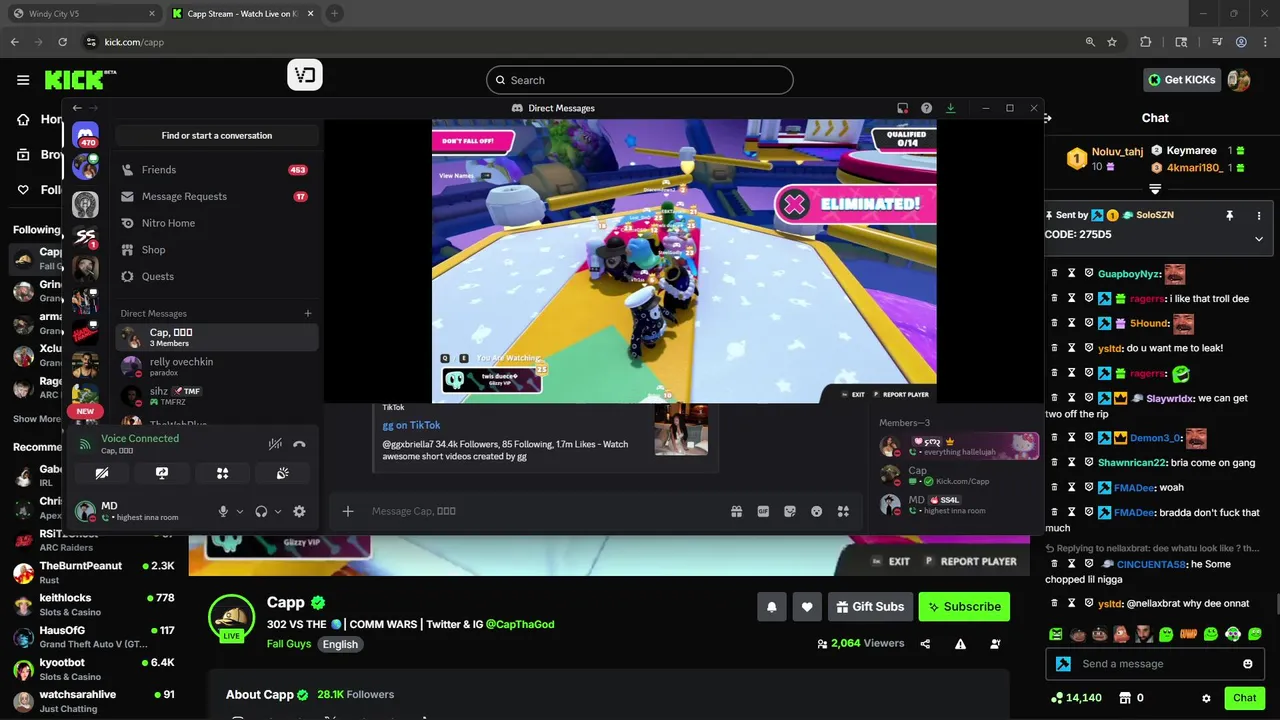Viewport: 1280px width, 720px height.
Task: Start an activity in Discord voice
Action: (x=222, y=474)
